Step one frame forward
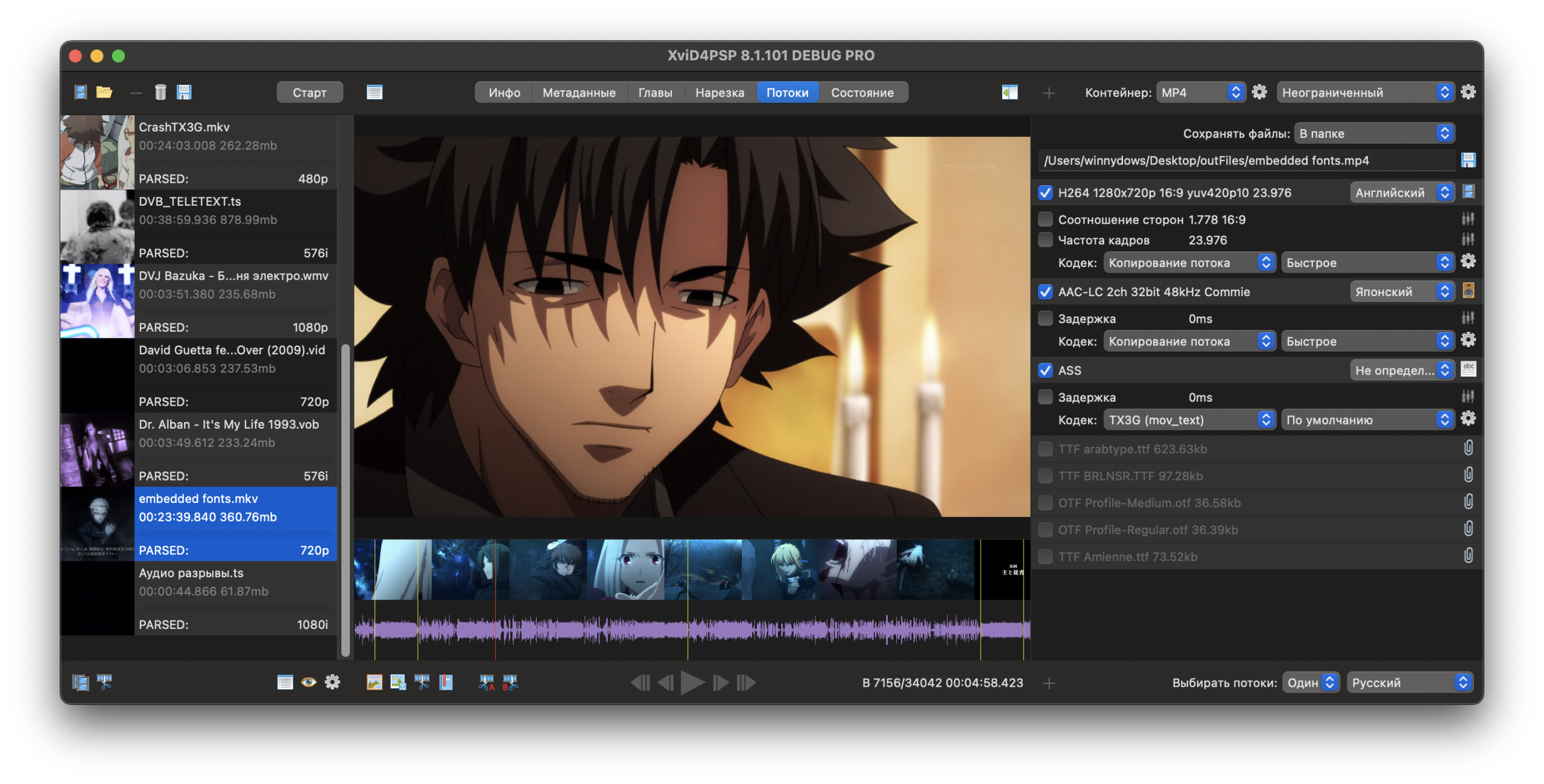 (720, 683)
